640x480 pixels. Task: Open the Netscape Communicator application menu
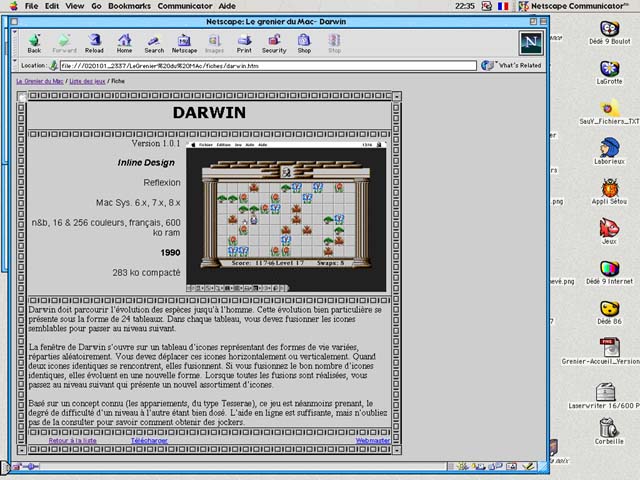(573, 6)
